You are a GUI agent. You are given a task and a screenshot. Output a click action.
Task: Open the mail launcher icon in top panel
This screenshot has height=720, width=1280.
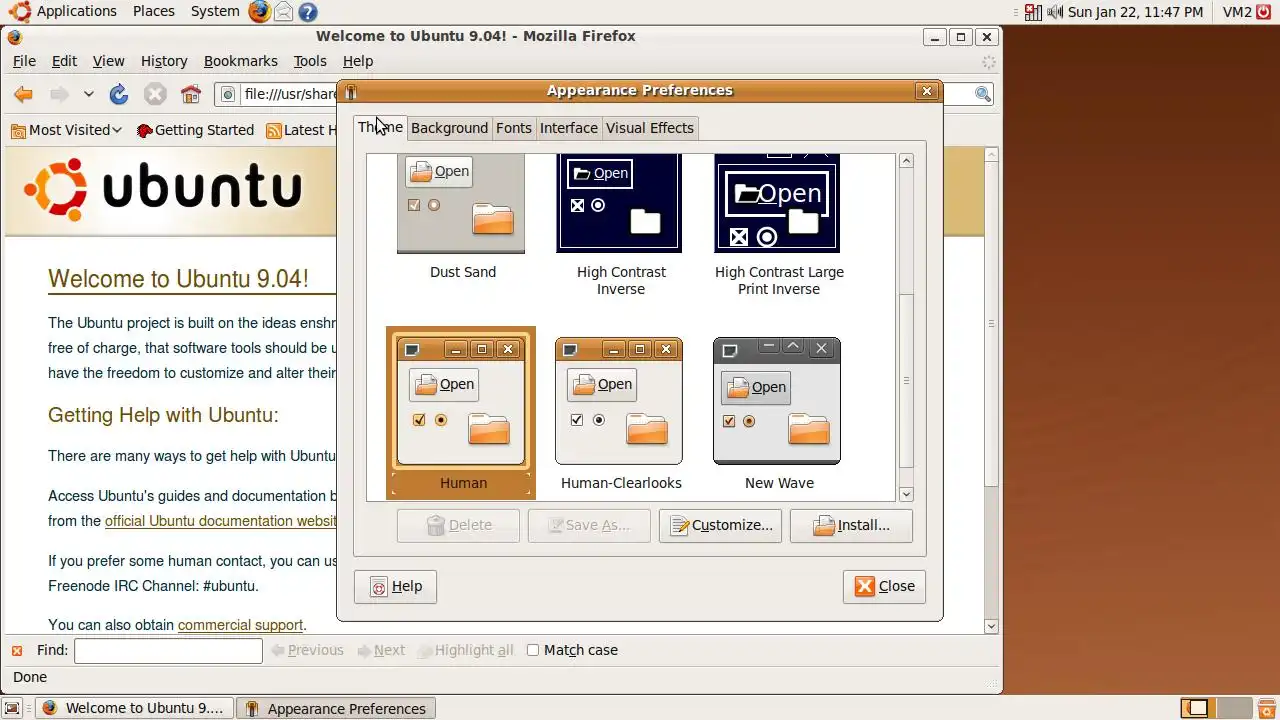[x=284, y=12]
